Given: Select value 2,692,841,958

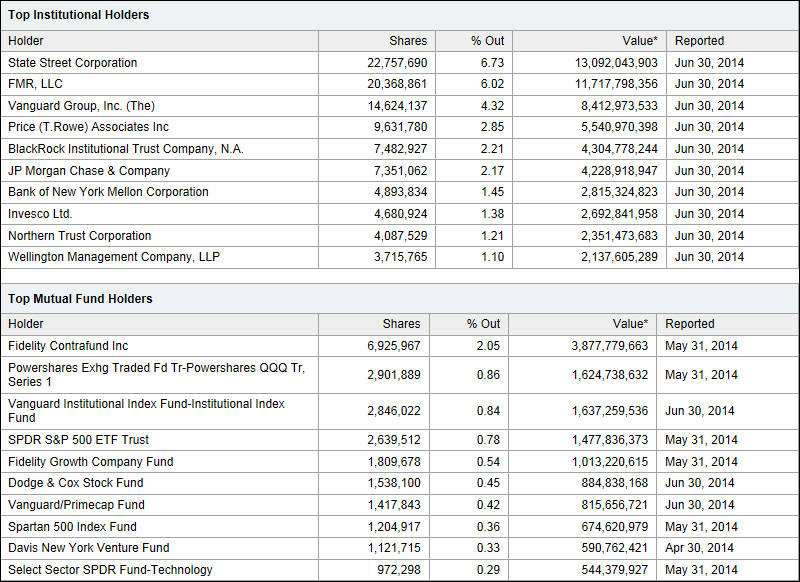Looking at the screenshot, I should tap(619, 214).
